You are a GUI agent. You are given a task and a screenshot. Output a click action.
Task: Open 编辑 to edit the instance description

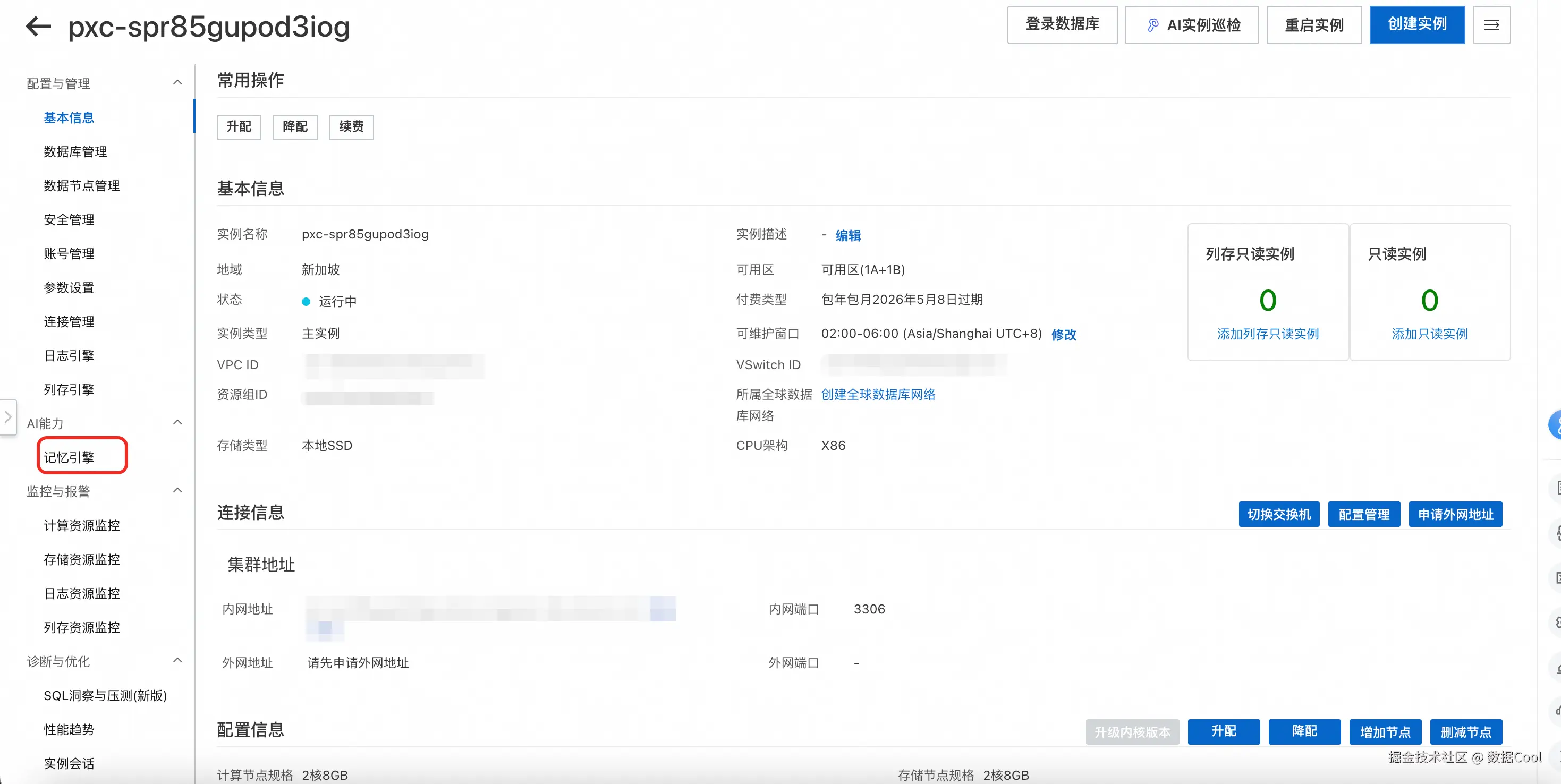pos(848,236)
